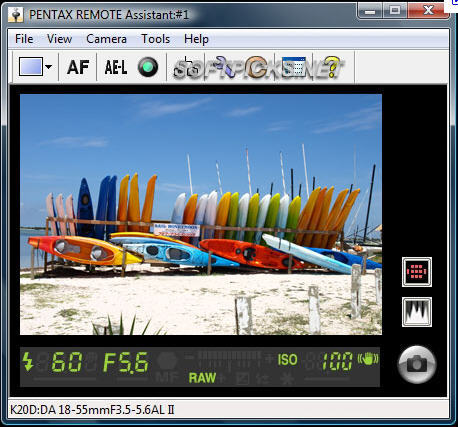Screen dimensions: 458x427
Task: Click the AF autofocus toolbar button
Action: [78, 67]
